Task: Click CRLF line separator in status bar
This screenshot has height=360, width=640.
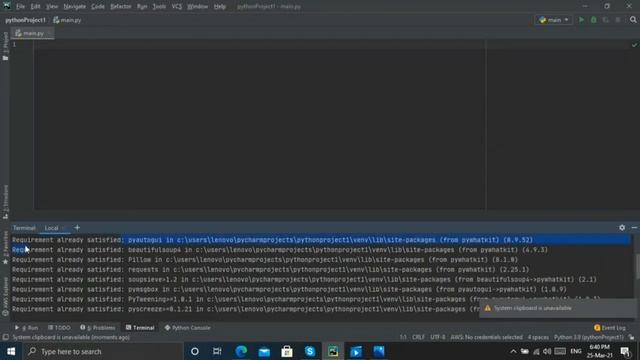Action: pos(418,338)
